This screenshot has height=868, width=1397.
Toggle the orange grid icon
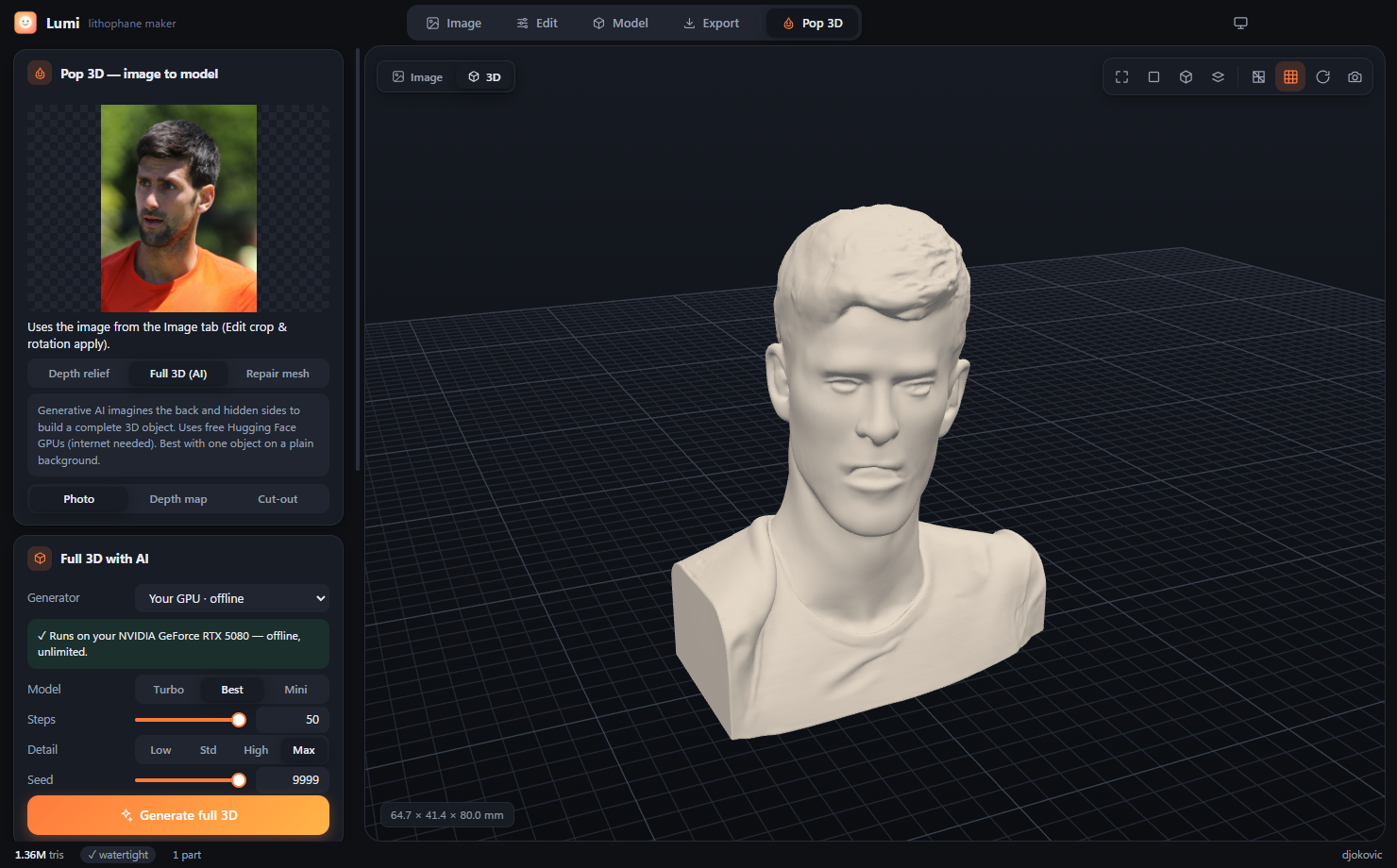[x=1290, y=77]
